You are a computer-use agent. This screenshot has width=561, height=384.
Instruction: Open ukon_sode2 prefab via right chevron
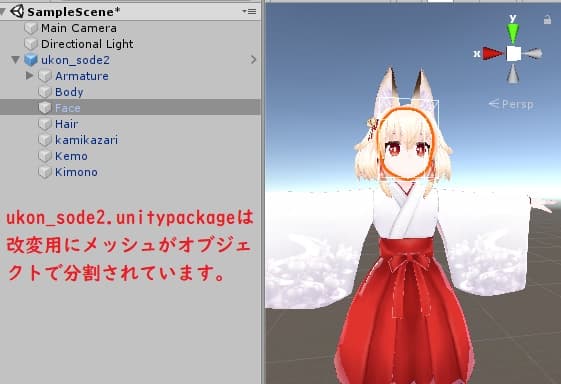253,59
